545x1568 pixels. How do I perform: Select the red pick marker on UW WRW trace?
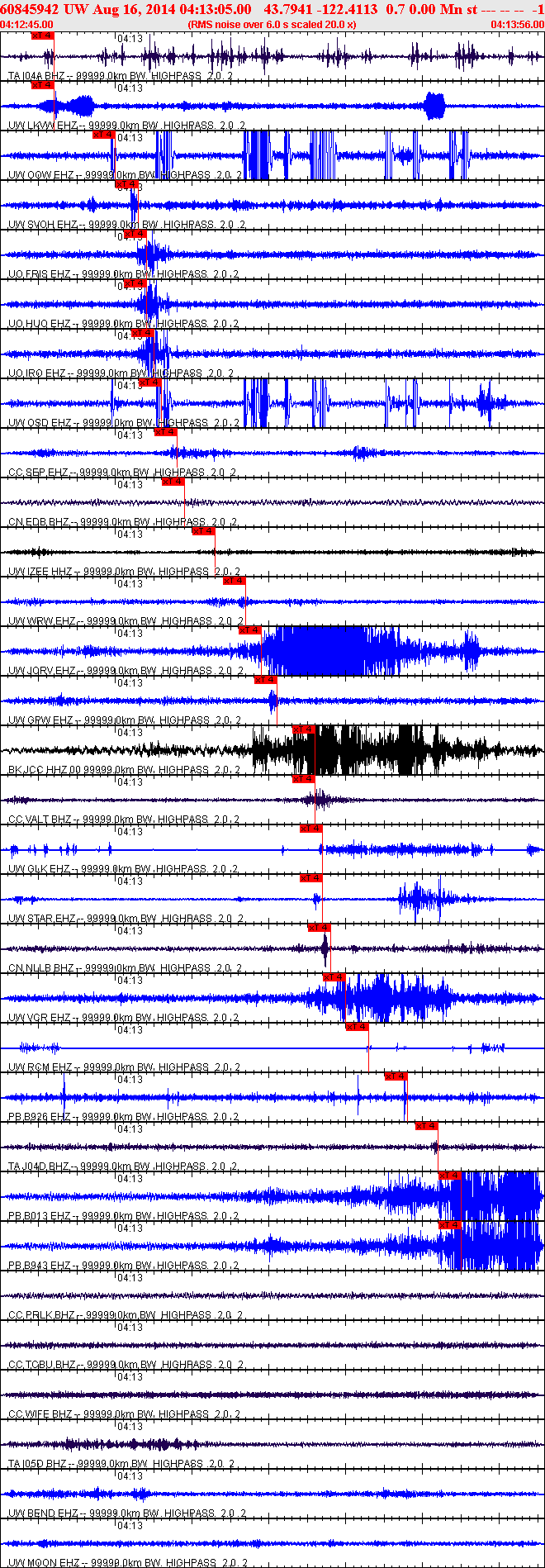235,580
